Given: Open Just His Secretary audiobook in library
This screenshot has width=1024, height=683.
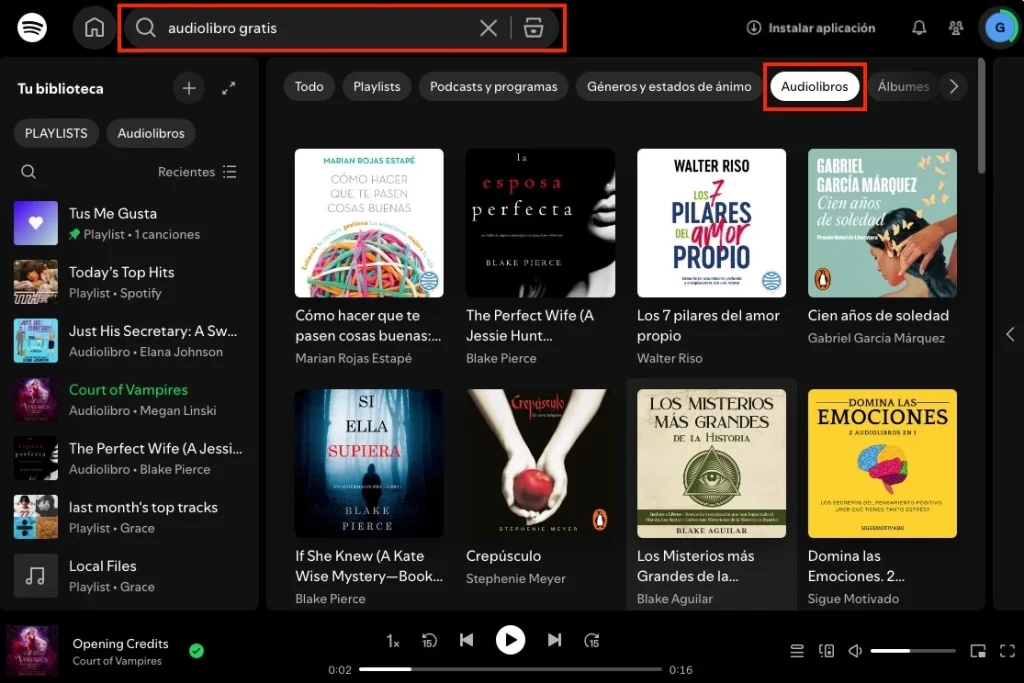Looking at the screenshot, I should (x=129, y=340).
